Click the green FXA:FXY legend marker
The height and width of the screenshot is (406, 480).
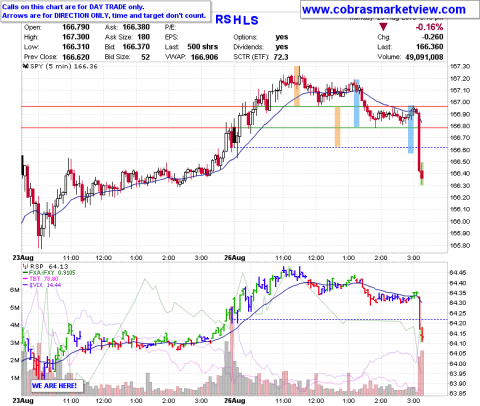(25, 273)
